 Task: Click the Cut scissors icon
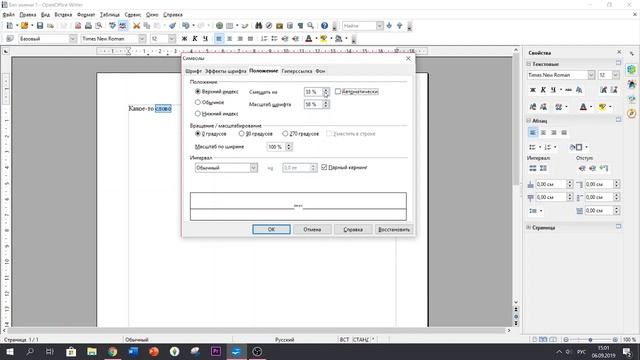pos(136,26)
